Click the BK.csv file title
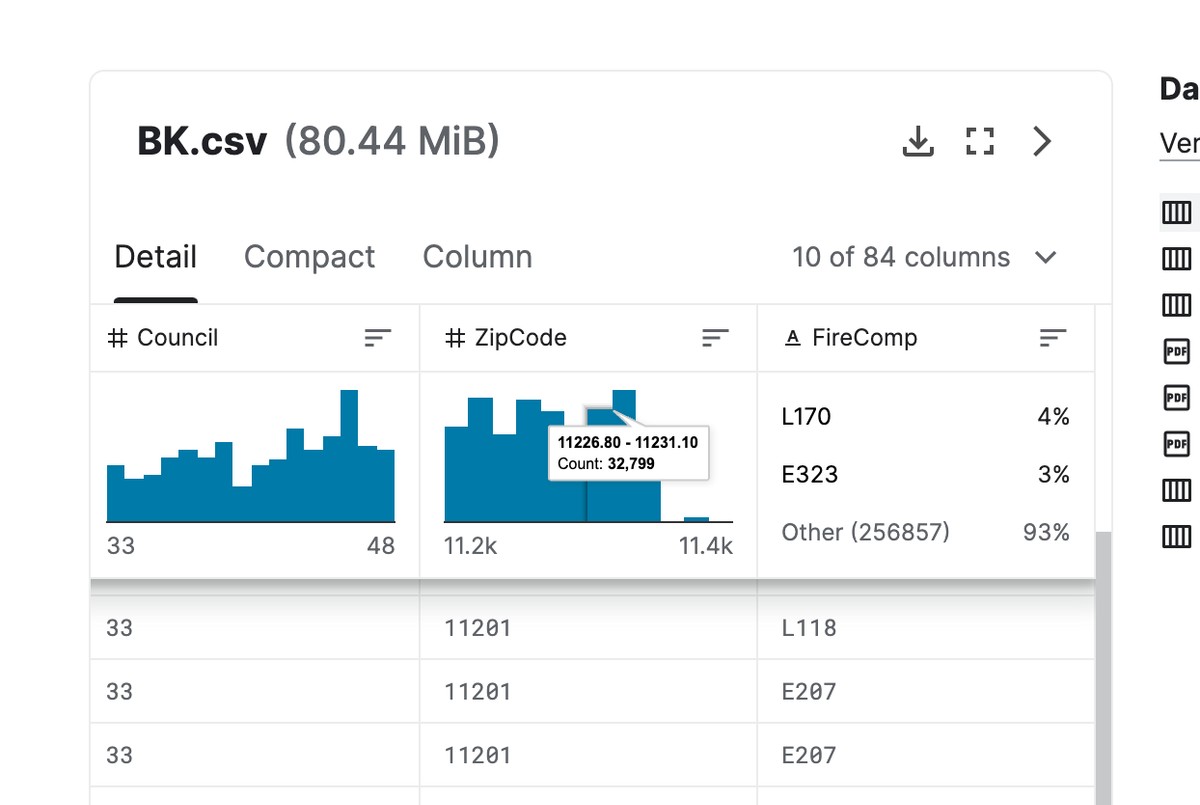 point(203,141)
